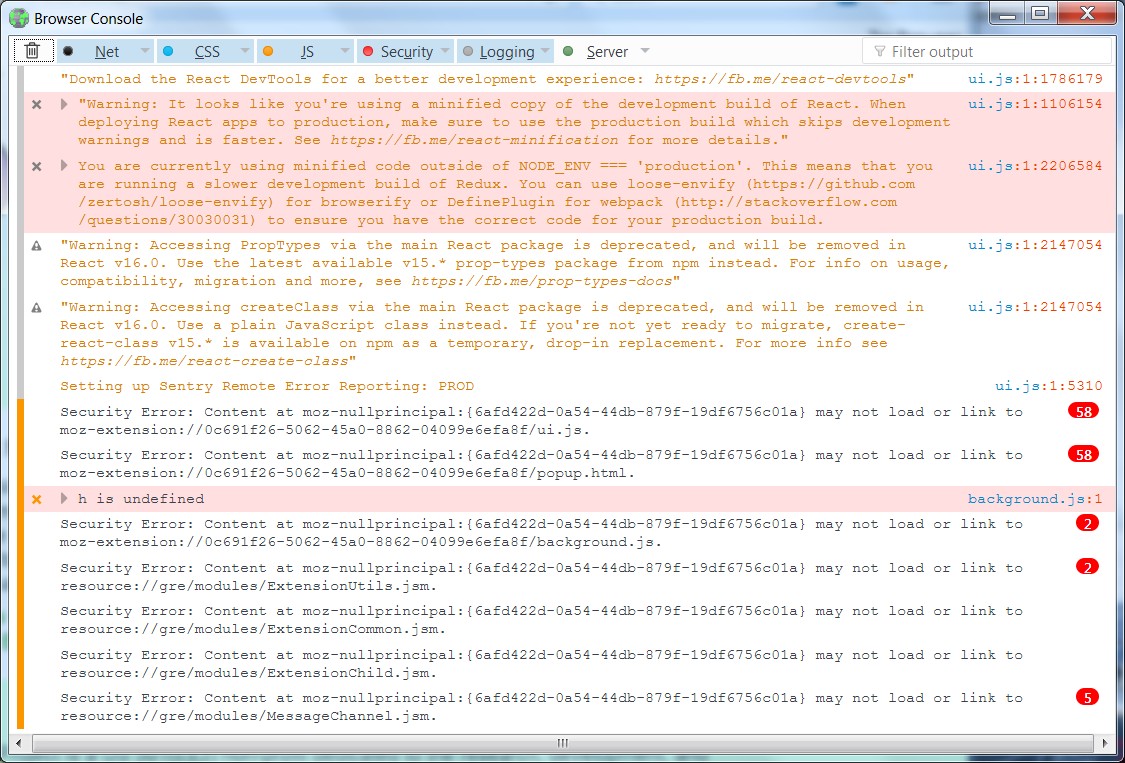Follow the fb.me/prop-types-docs link

coord(542,281)
